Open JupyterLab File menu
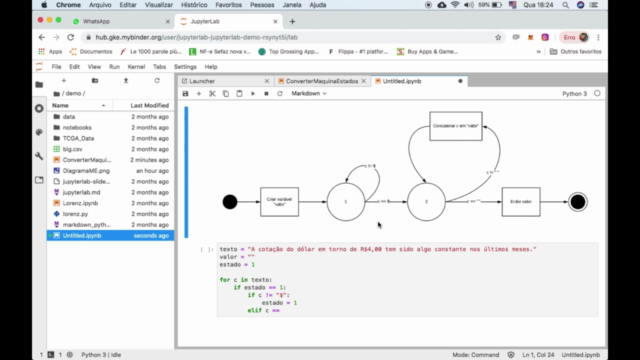This screenshot has width=640, height=360. [x=56, y=67]
